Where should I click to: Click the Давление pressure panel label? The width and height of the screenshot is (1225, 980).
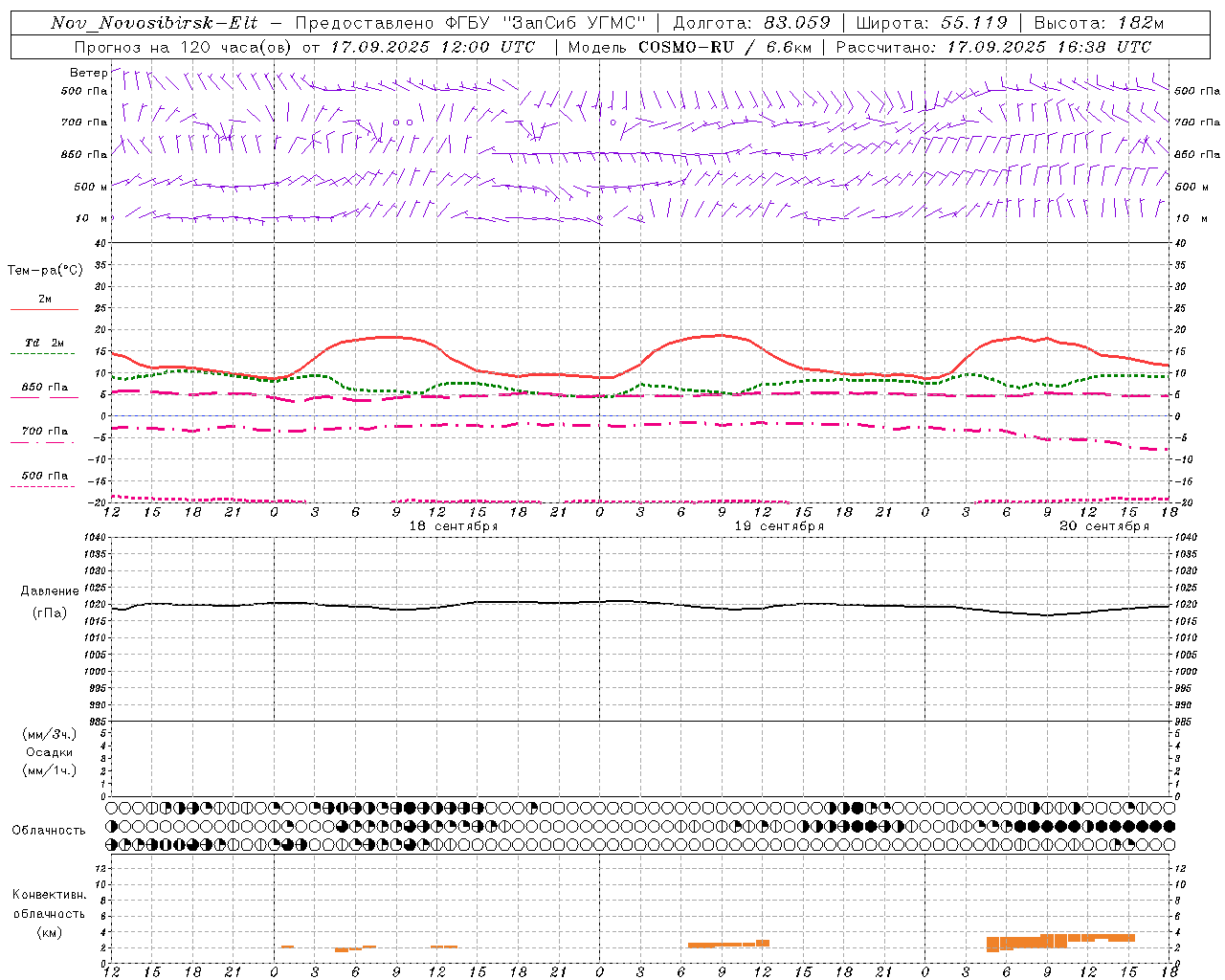[50, 591]
